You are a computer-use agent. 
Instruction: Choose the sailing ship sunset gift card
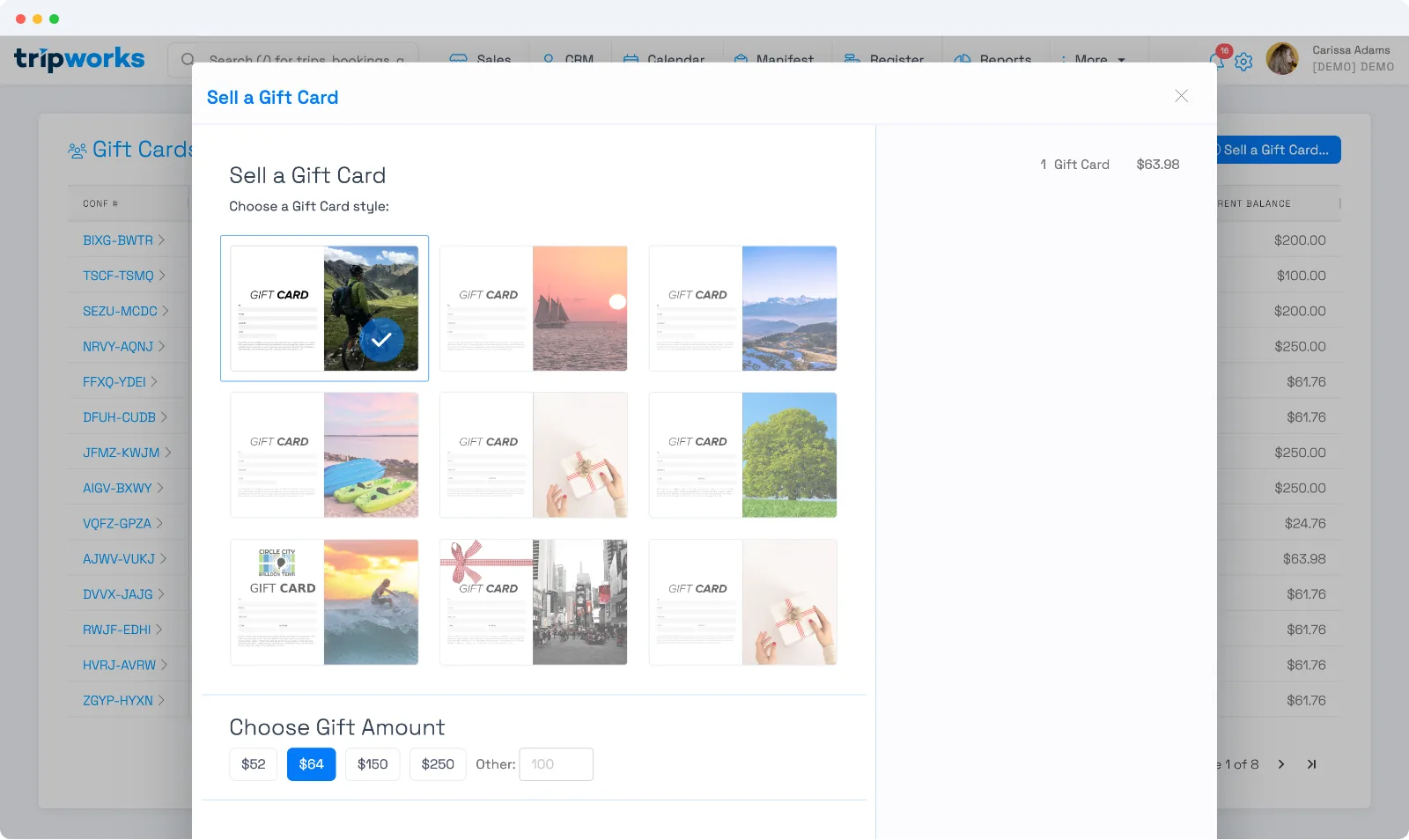click(534, 308)
